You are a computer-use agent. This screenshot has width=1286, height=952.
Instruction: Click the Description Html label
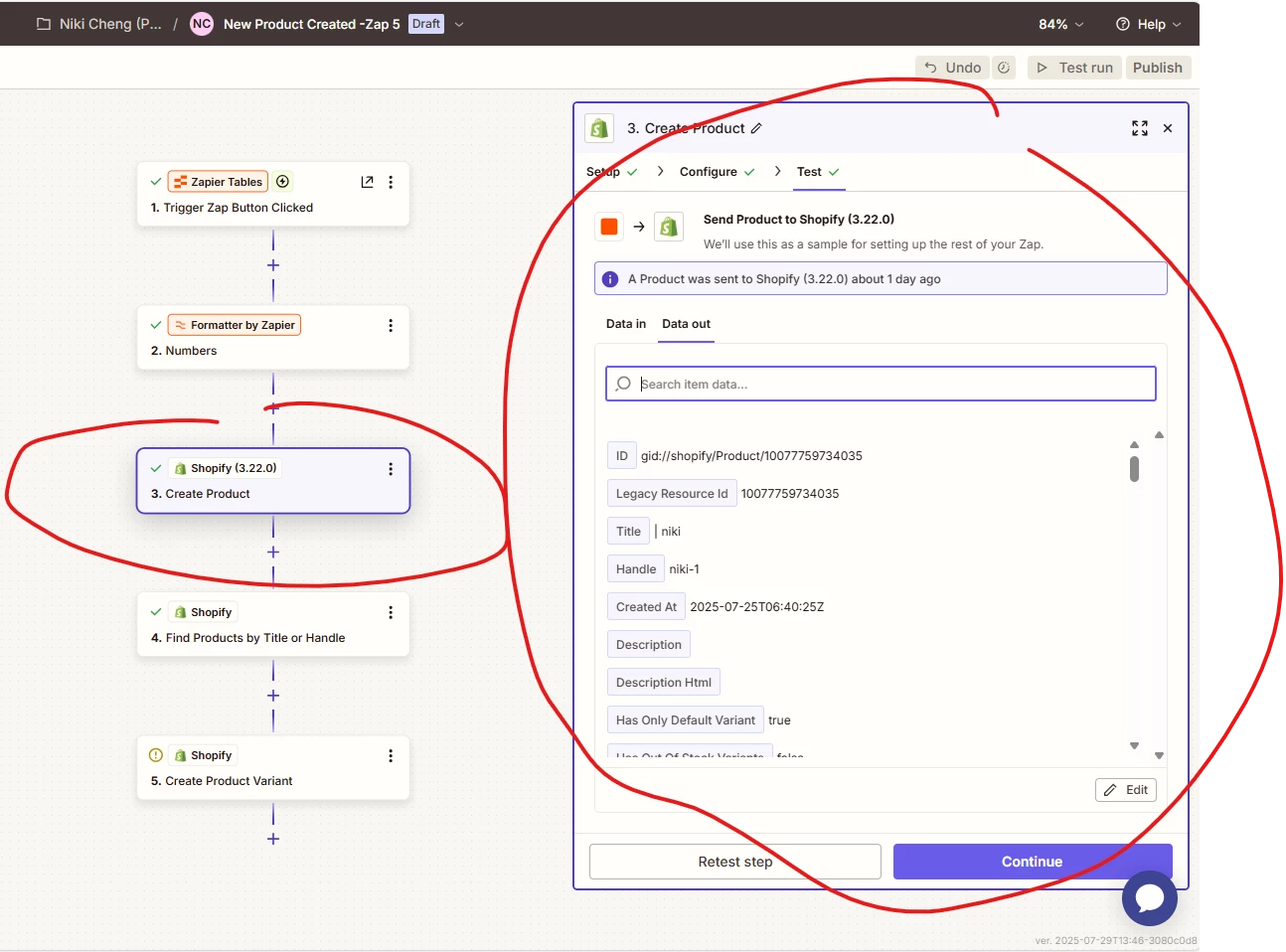point(664,683)
